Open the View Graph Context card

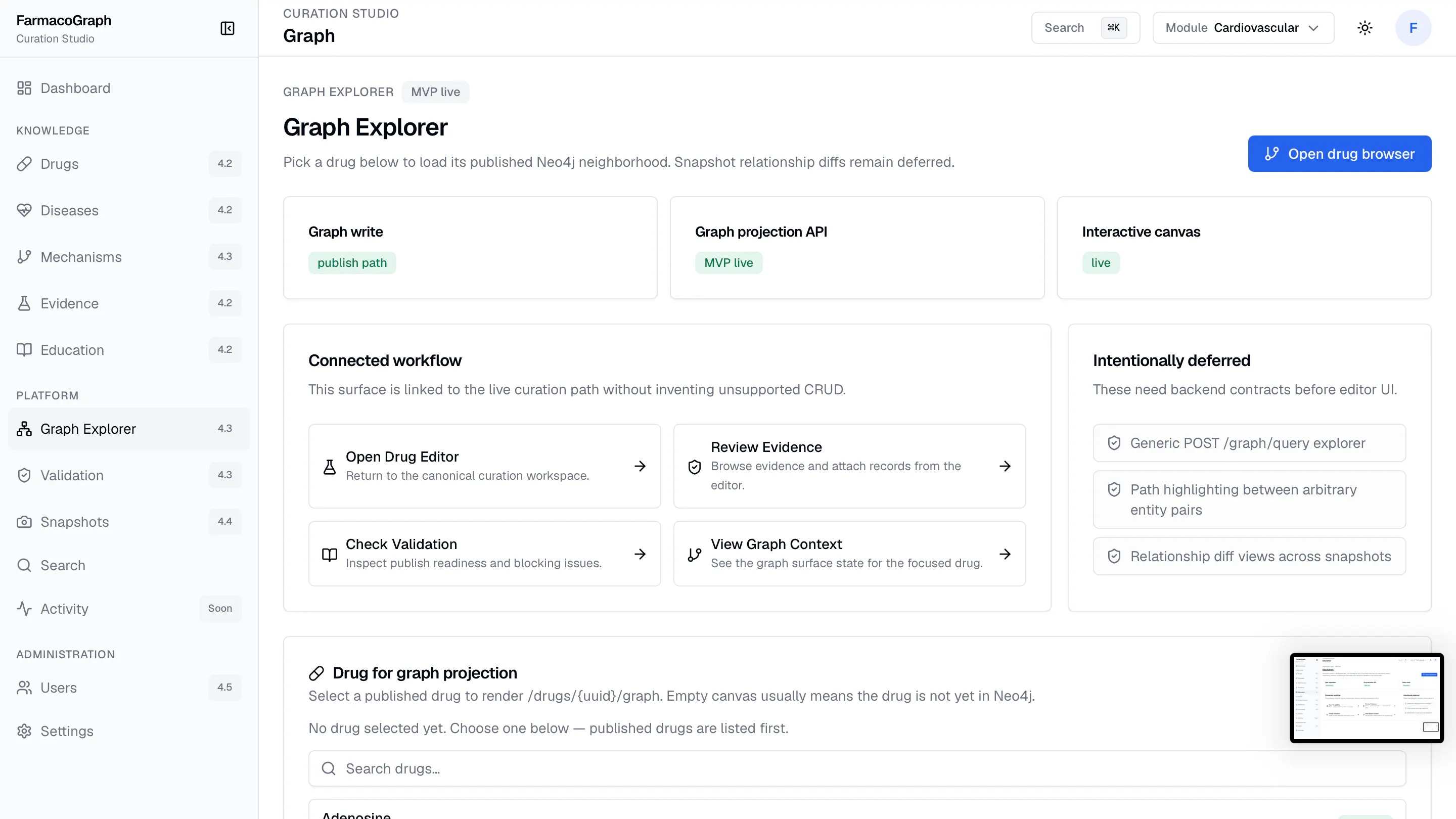click(x=849, y=554)
